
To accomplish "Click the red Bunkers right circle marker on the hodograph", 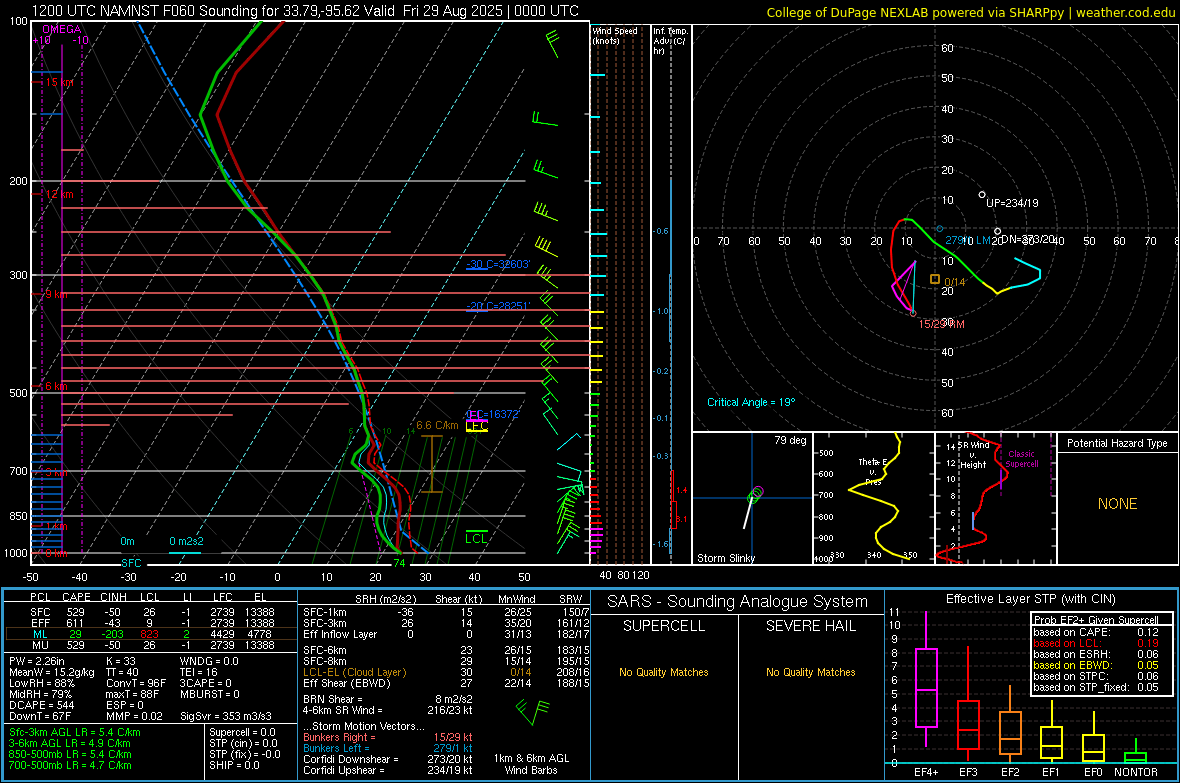I will pyautogui.click(x=914, y=313).
